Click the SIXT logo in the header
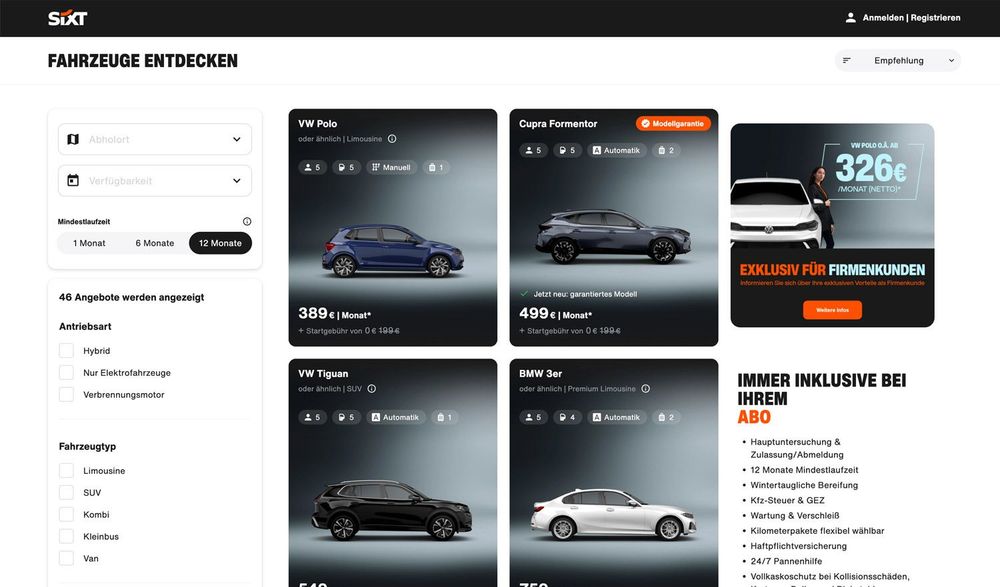This screenshot has width=1000, height=587. pyautogui.click(x=68, y=18)
